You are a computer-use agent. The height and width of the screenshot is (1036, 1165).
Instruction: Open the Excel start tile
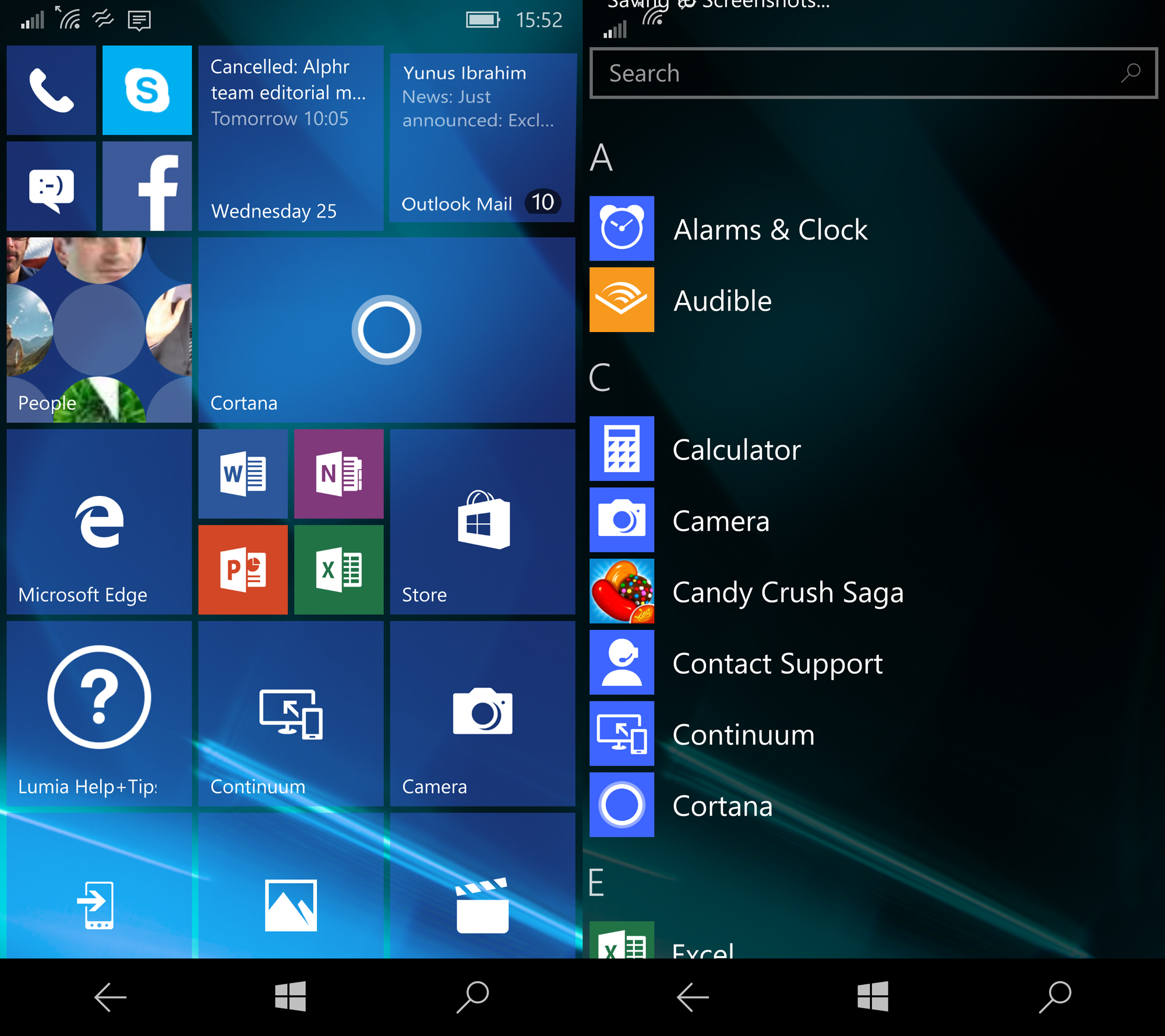coord(338,569)
